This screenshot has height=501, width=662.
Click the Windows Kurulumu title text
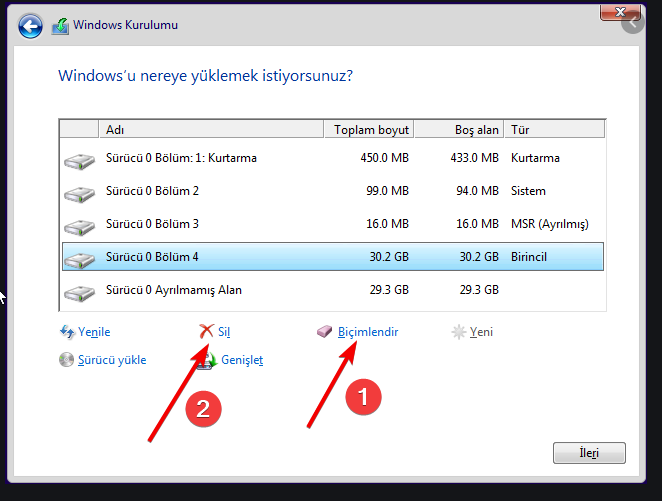point(125,25)
